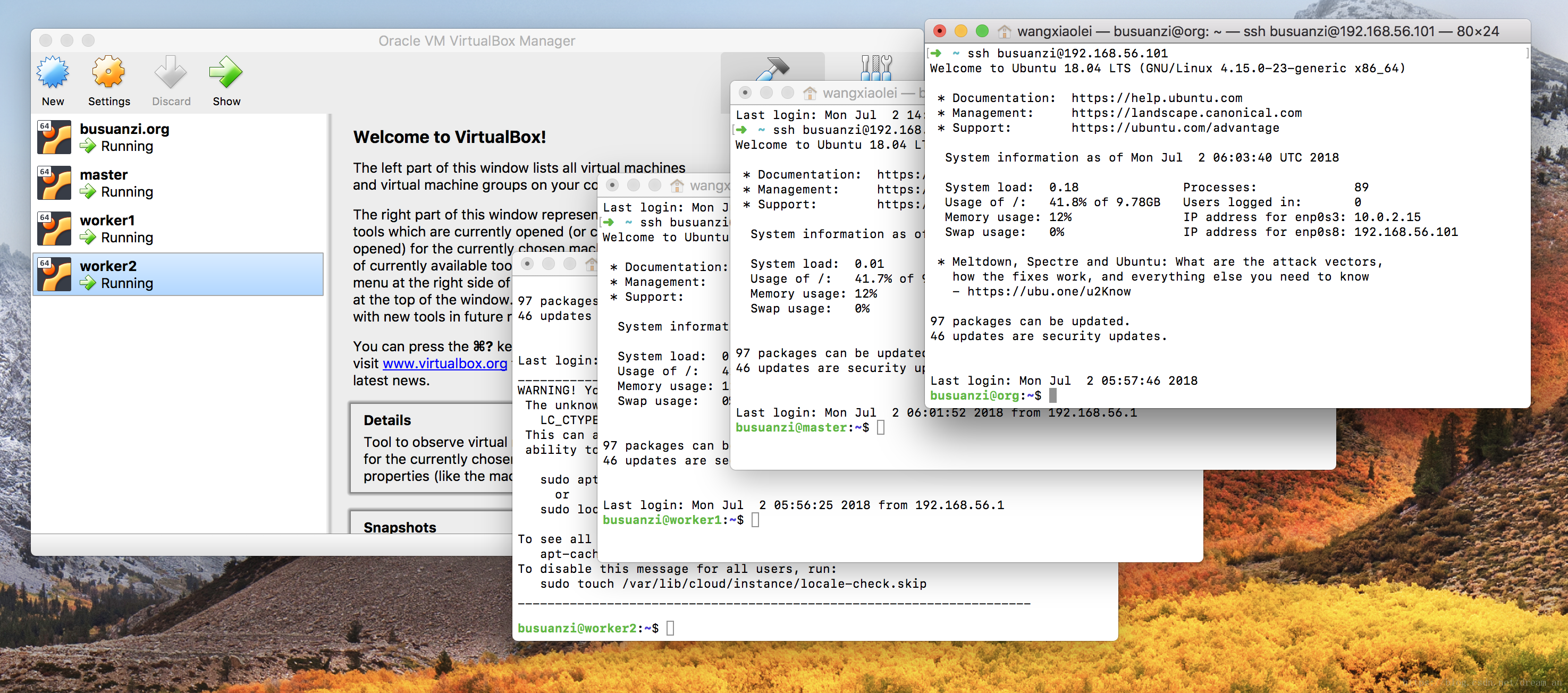This screenshot has height=693, width=1568.
Task: Click the running-state arrow icon under worker2
Action: point(88,283)
